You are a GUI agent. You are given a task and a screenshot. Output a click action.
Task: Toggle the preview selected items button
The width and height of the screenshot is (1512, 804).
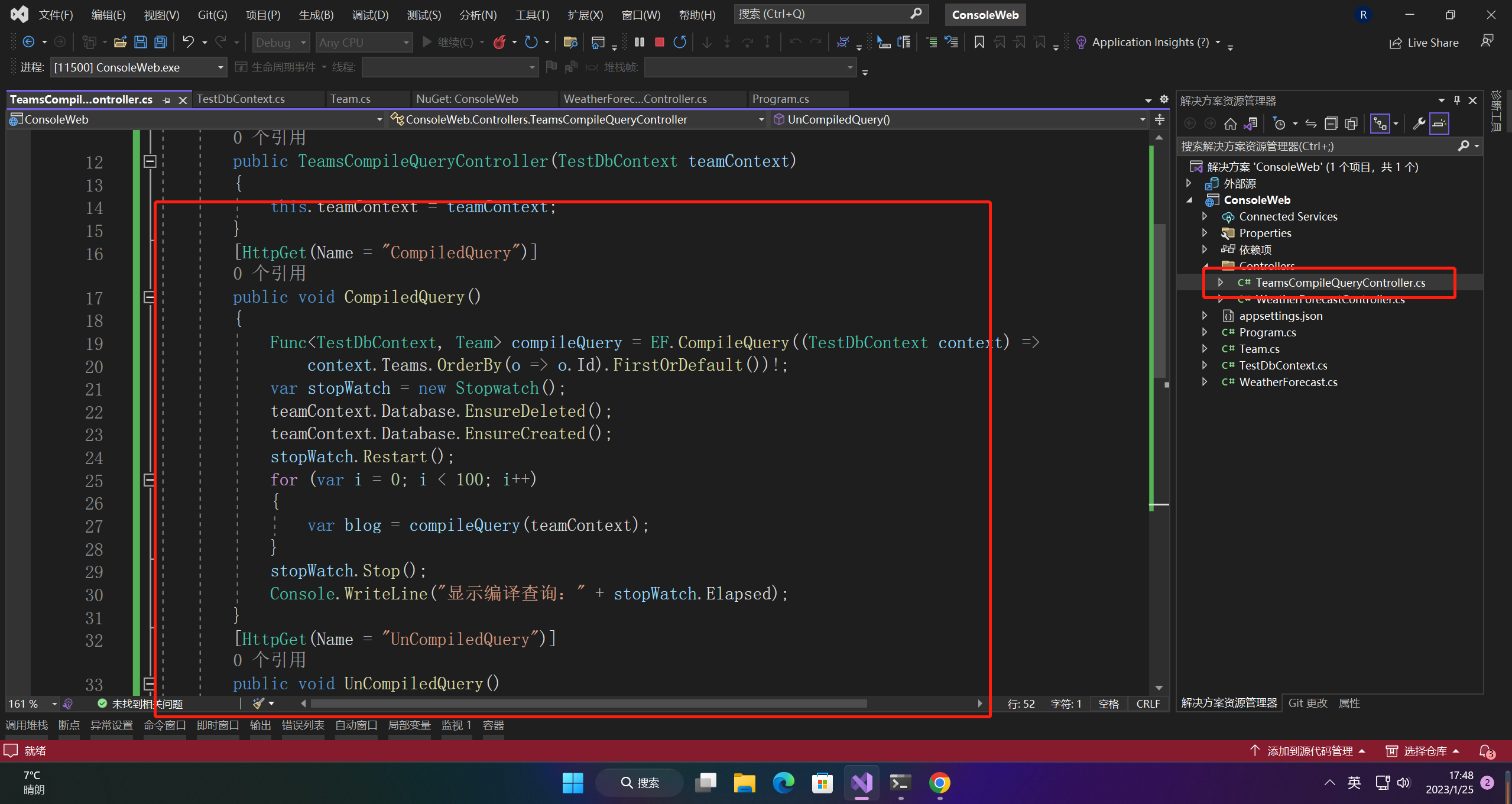click(x=1439, y=124)
